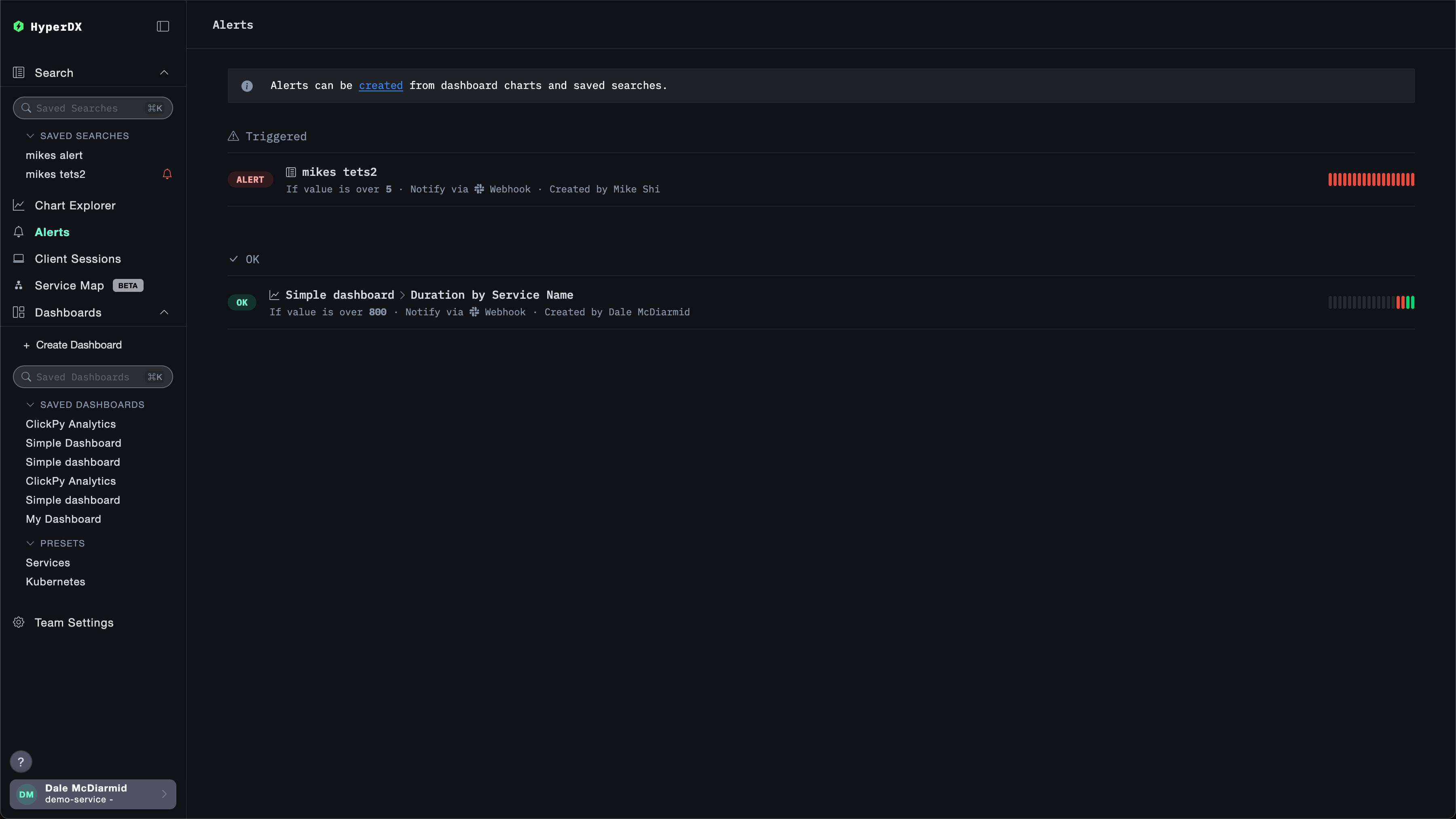Click the HyperDX logo icon
Screen dimensions: 1456x819
pyautogui.click(x=19, y=27)
